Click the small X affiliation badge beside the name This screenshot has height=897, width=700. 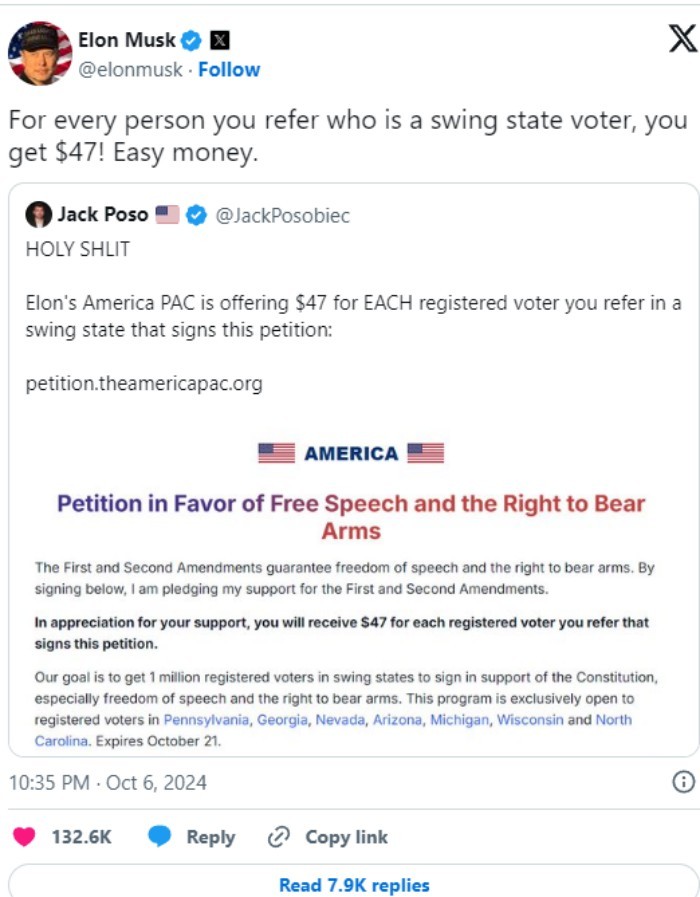(220, 41)
